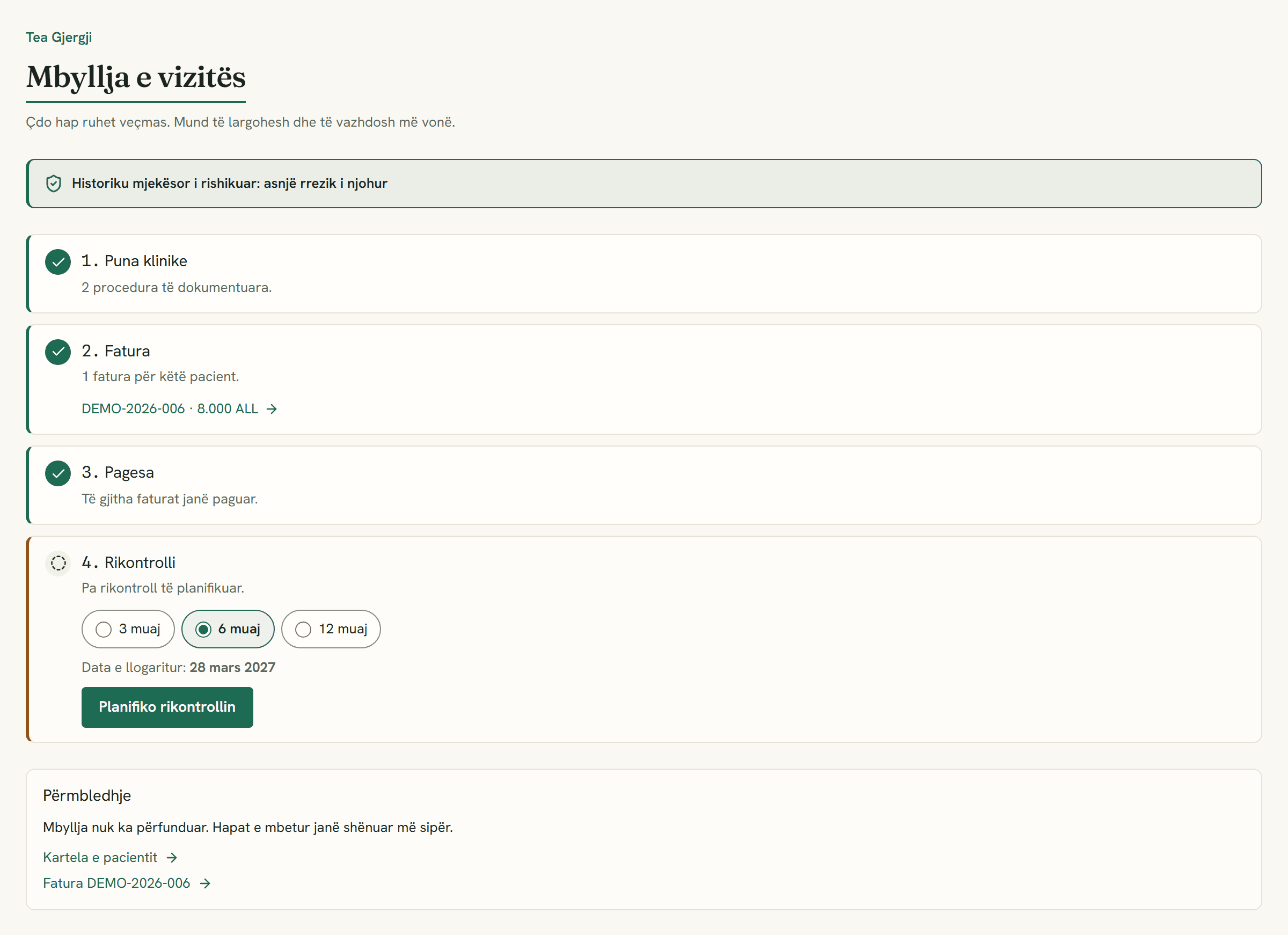Click the '1. Puna klinike' step title

[x=135, y=261]
